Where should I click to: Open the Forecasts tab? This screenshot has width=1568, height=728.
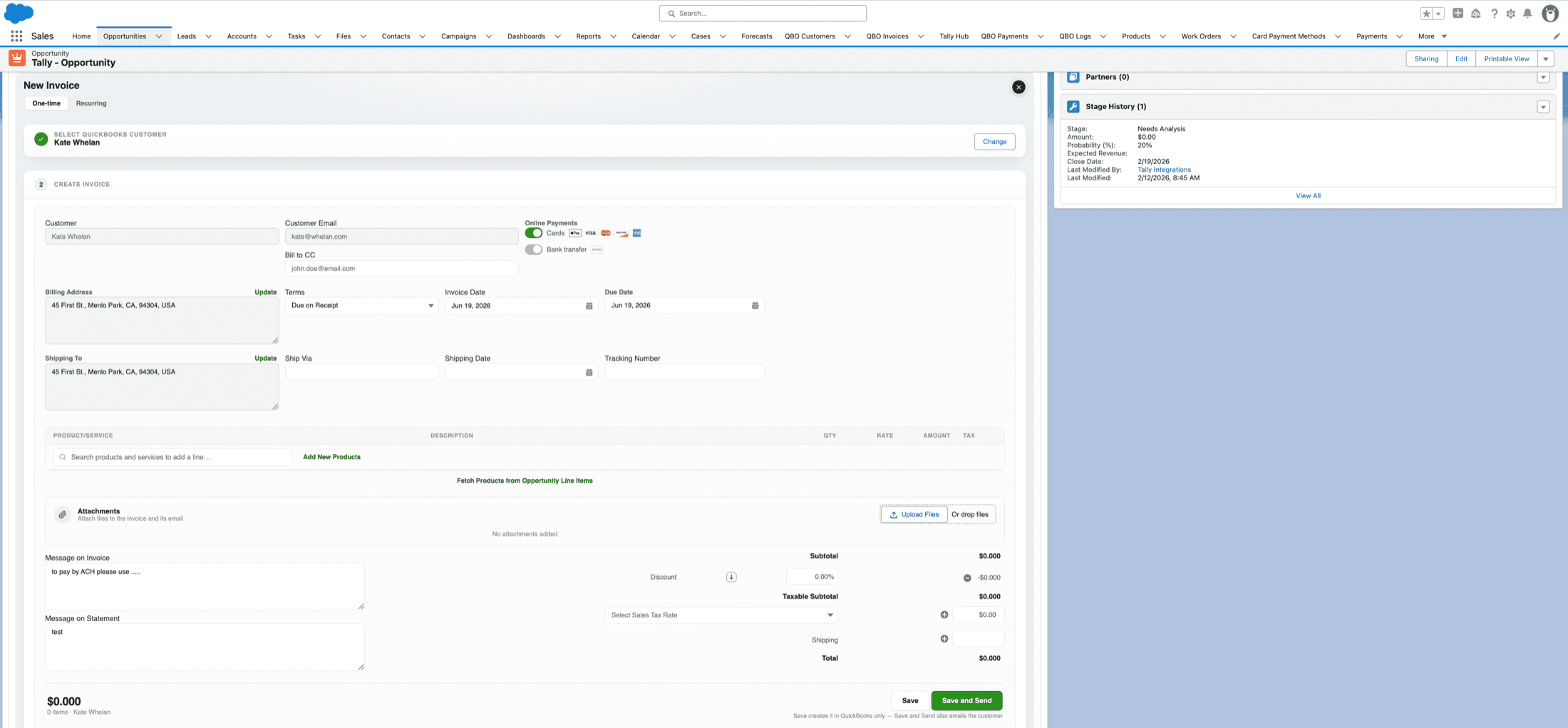click(x=756, y=36)
